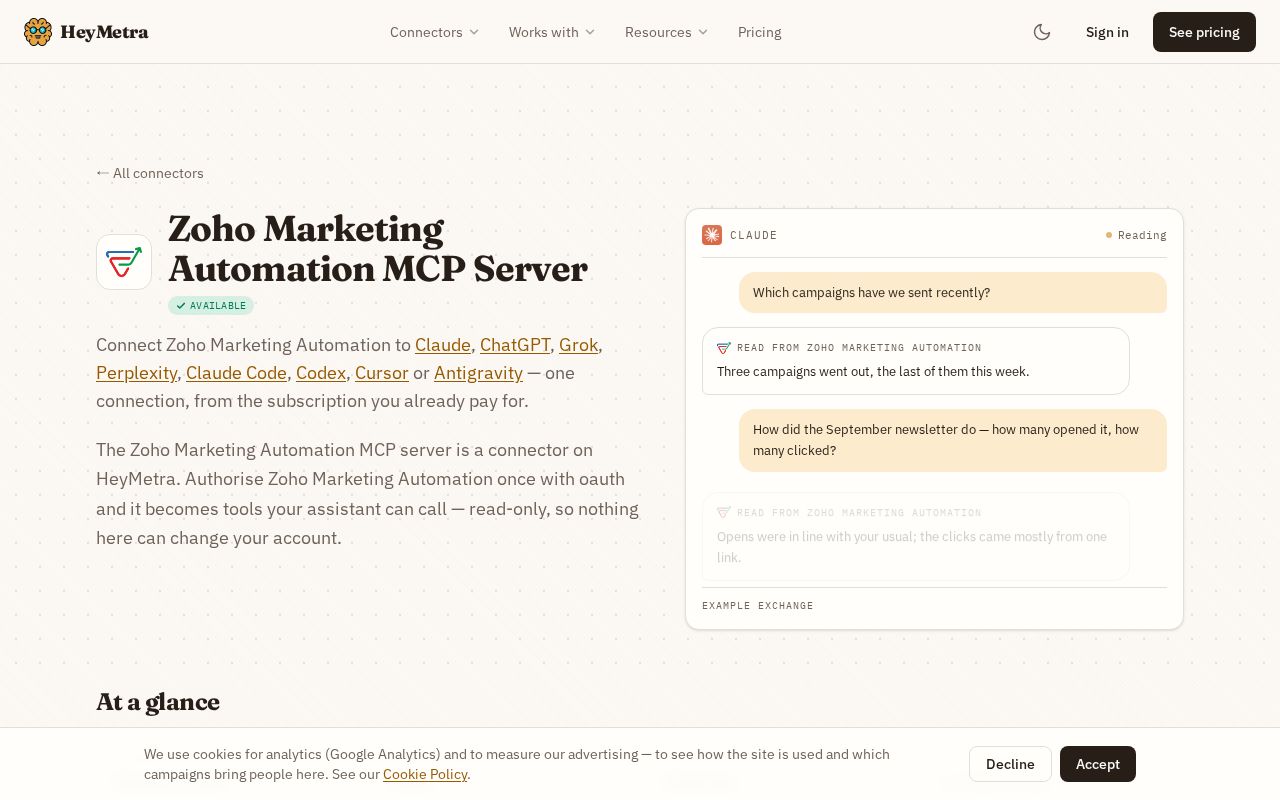This screenshot has width=1280, height=800.
Task: Follow the Claude Code link
Action: tap(236, 373)
